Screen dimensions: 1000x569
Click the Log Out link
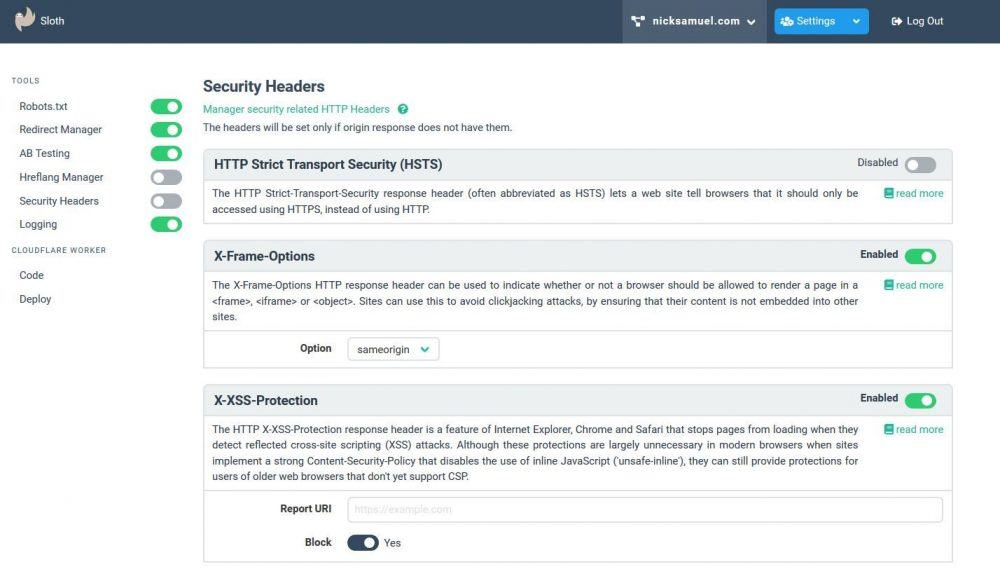pos(917,21)
